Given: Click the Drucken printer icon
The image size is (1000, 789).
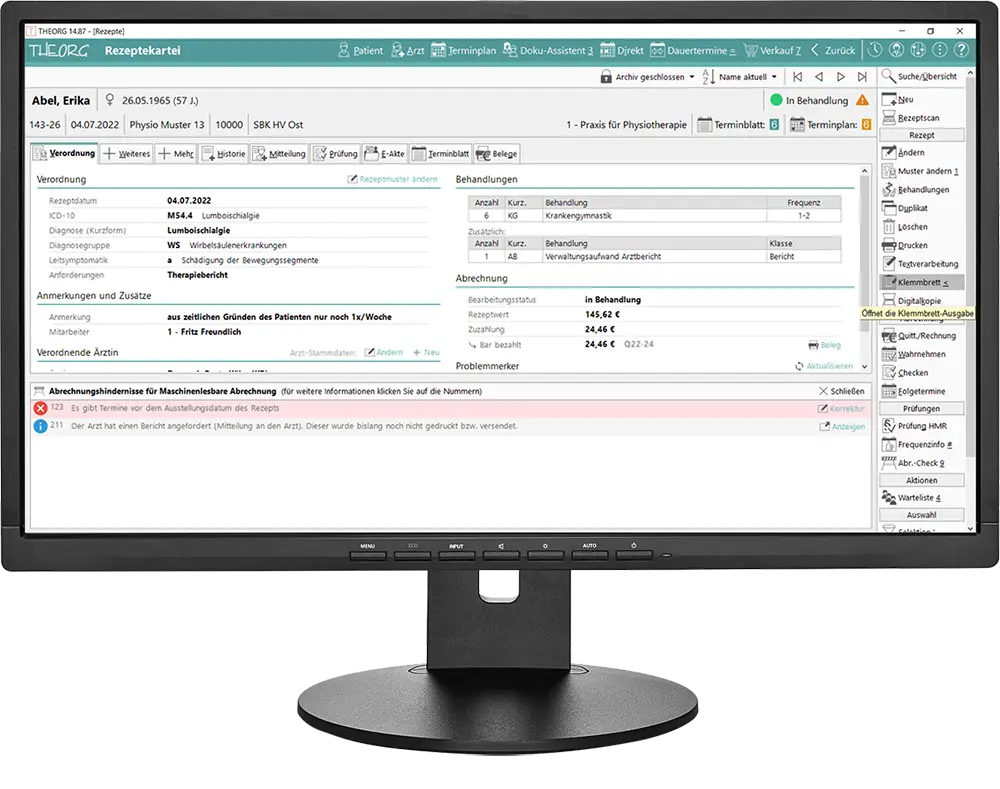Looking at the screenshot, I should click(x=890, y=245).
